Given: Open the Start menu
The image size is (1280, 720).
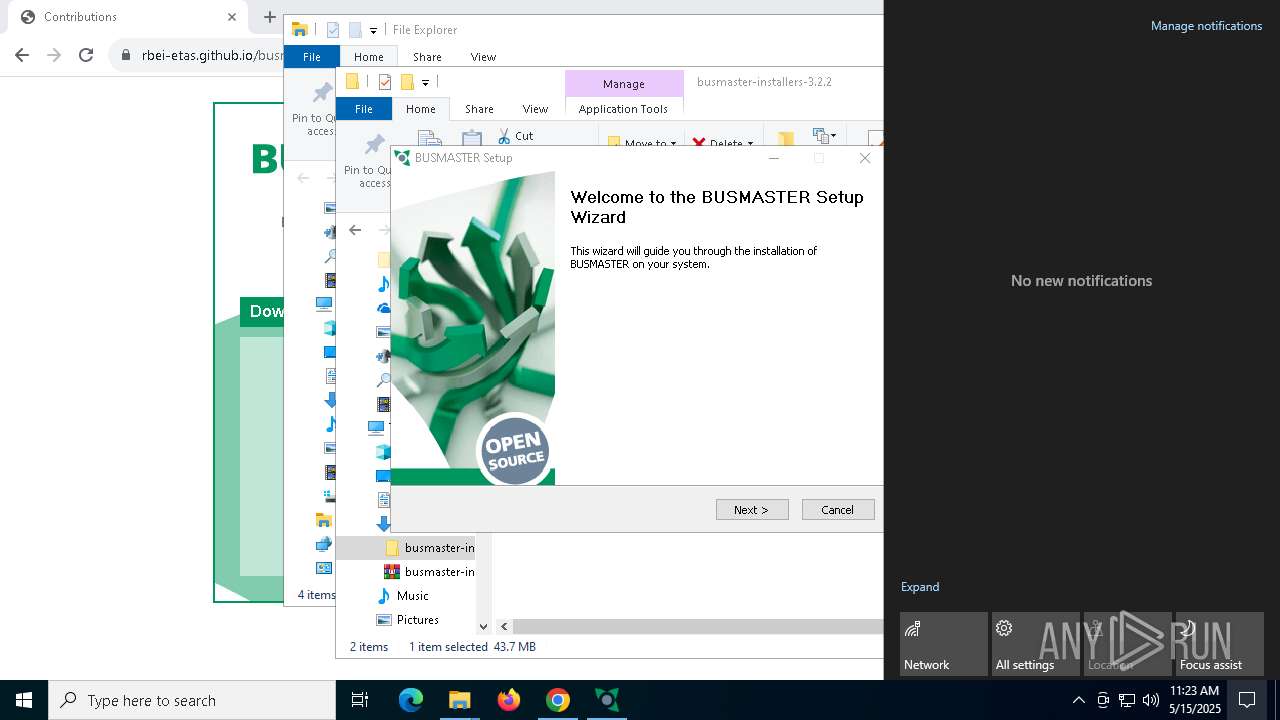Looking at the screenshot, I should click(x=24, y=700).
